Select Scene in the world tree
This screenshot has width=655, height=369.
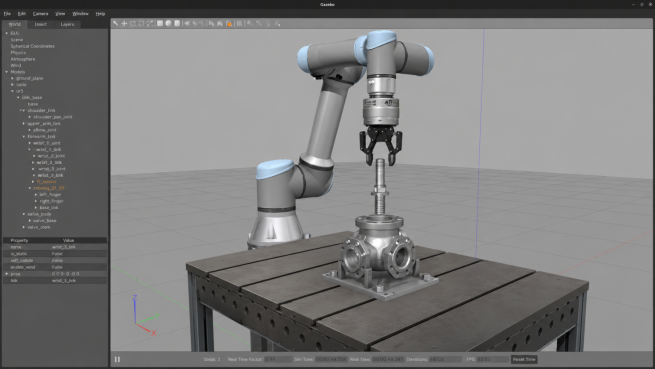[17, 40]
